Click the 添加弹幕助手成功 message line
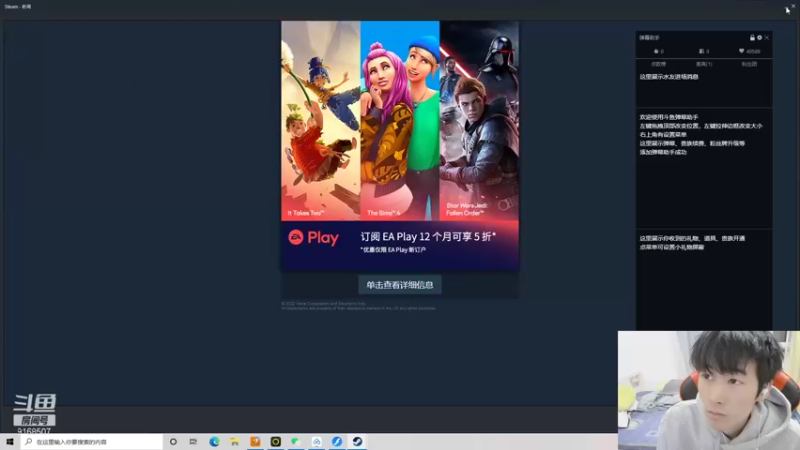The height and width of the screenshot is (450, 800). point(663,152)
